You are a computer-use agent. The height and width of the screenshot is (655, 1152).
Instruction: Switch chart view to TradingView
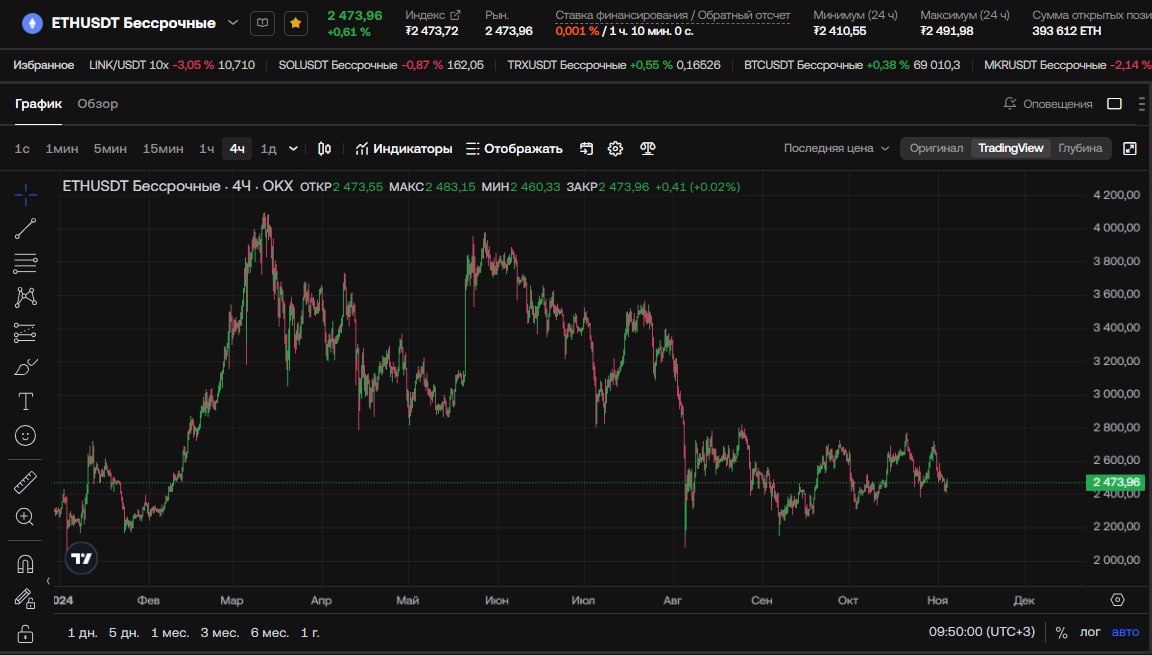(1010, 148)
